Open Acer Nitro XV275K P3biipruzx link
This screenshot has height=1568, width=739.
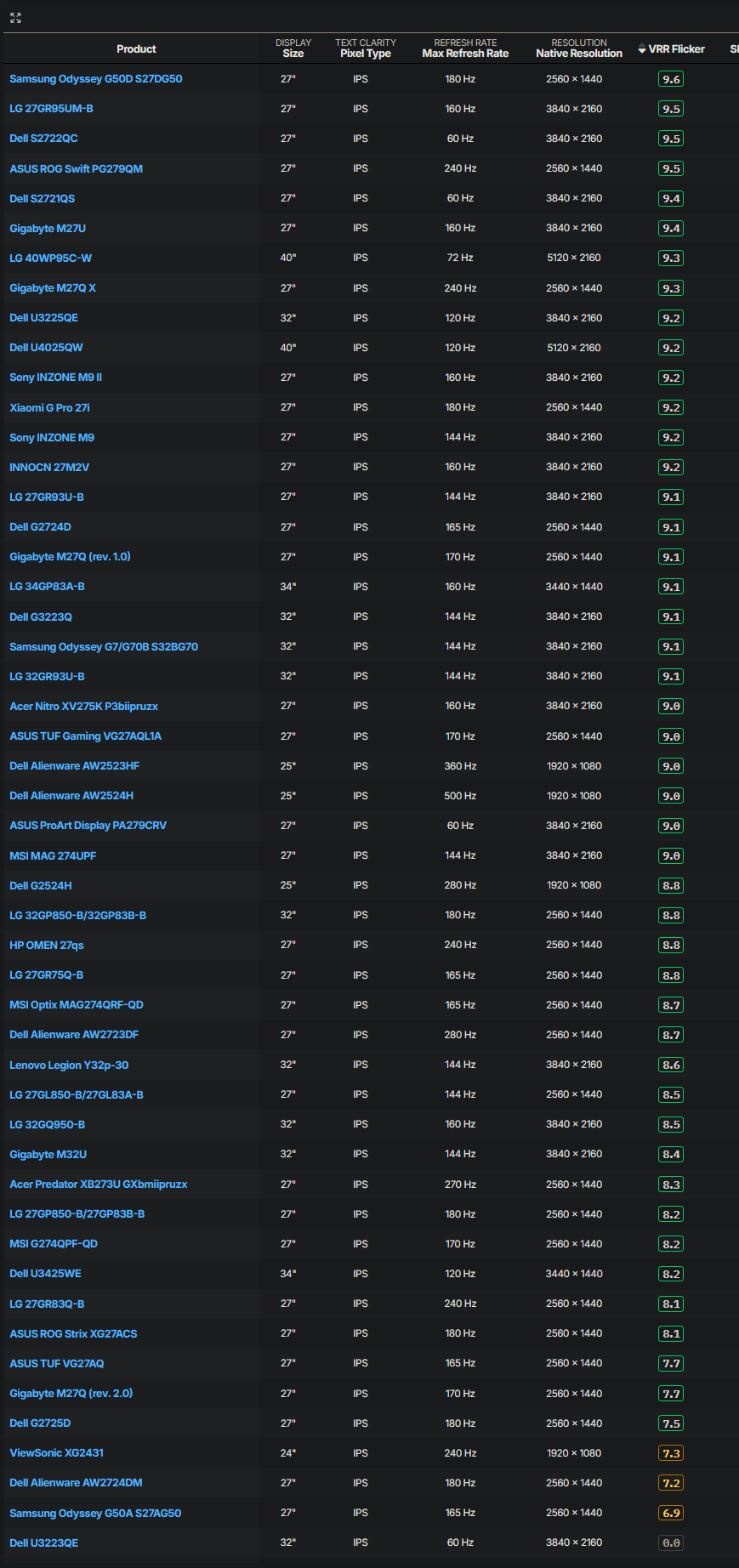(x=84, y=706)
